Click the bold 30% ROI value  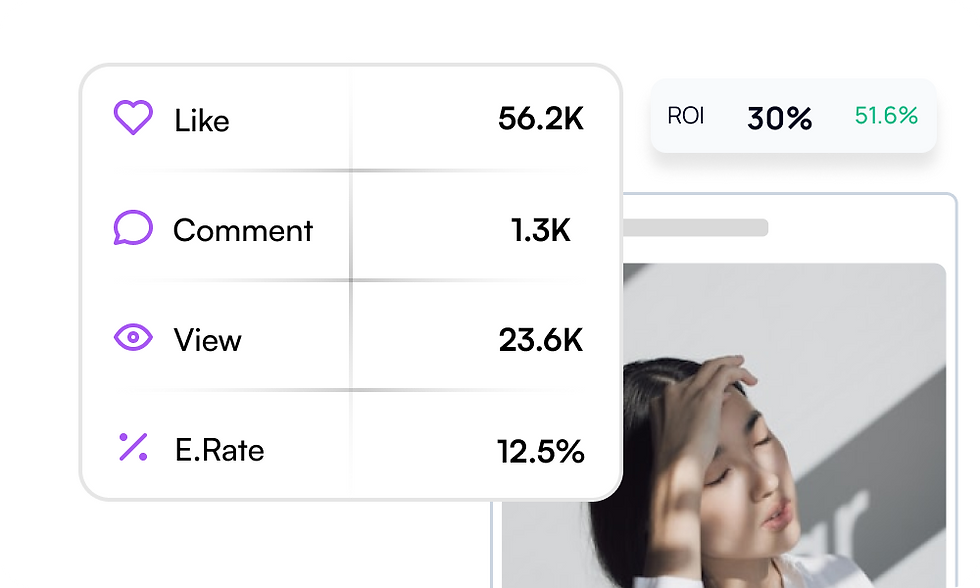coord(779,119)
